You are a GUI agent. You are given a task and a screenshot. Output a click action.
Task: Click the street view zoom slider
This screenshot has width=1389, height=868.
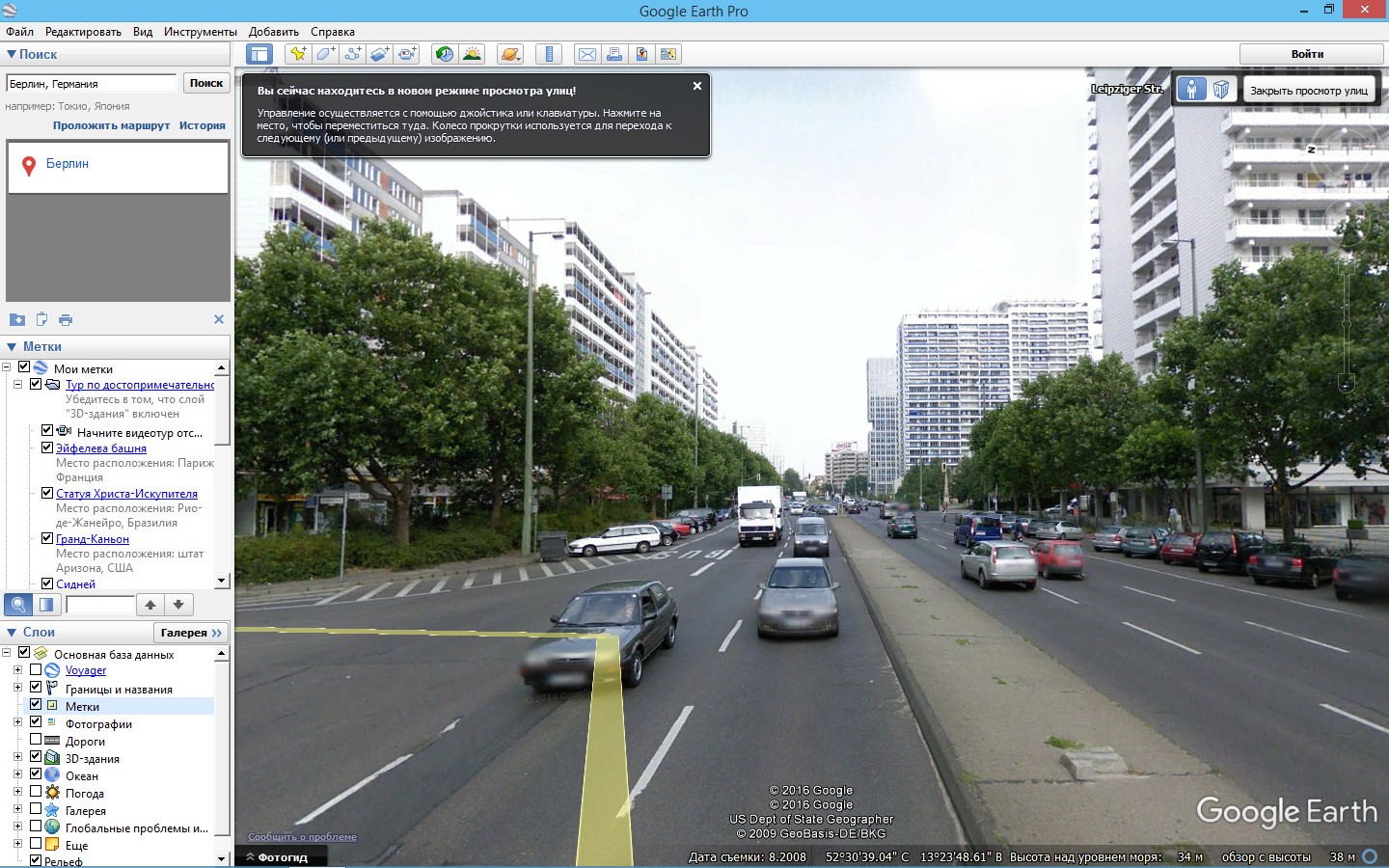point(1347,323)
